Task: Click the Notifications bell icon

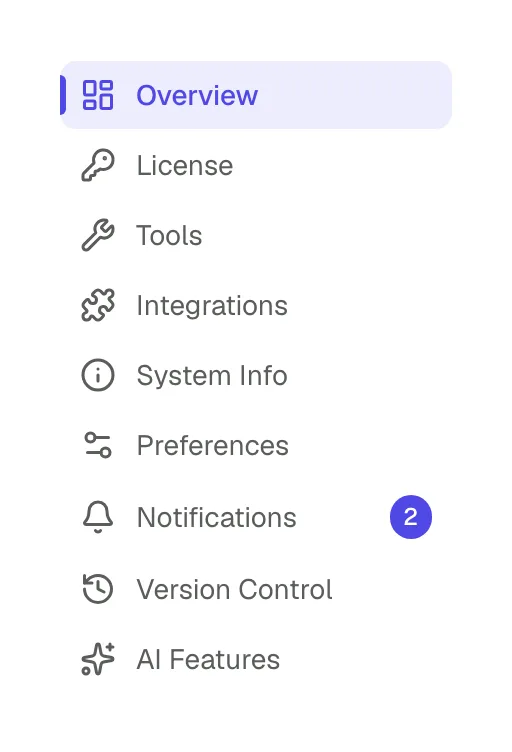Action: [x=98, y=517]
